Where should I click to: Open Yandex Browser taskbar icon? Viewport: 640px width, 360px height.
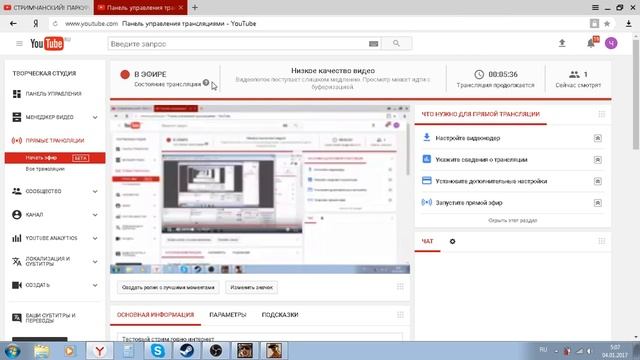pyautogui.click(x=99, y=351)
